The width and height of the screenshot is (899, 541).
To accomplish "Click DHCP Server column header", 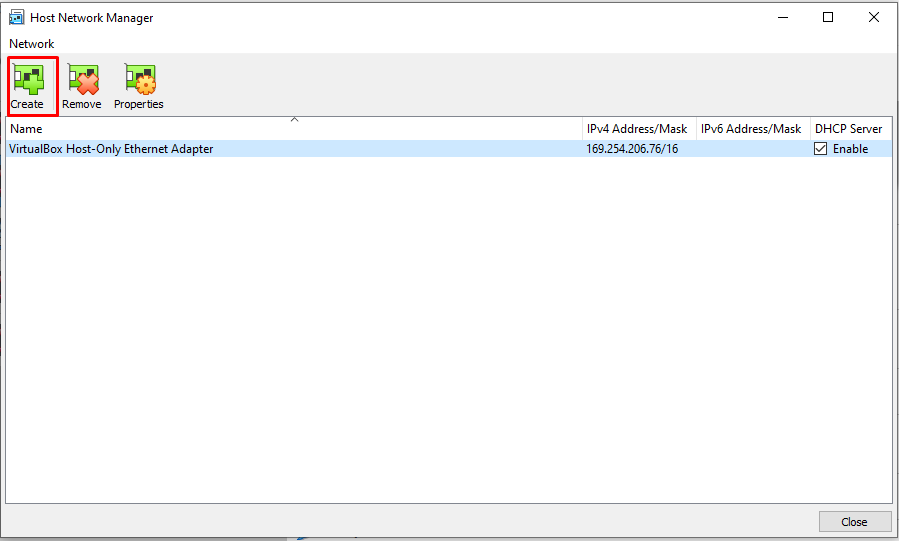I will pyautogui.click(x=850, y=129).
